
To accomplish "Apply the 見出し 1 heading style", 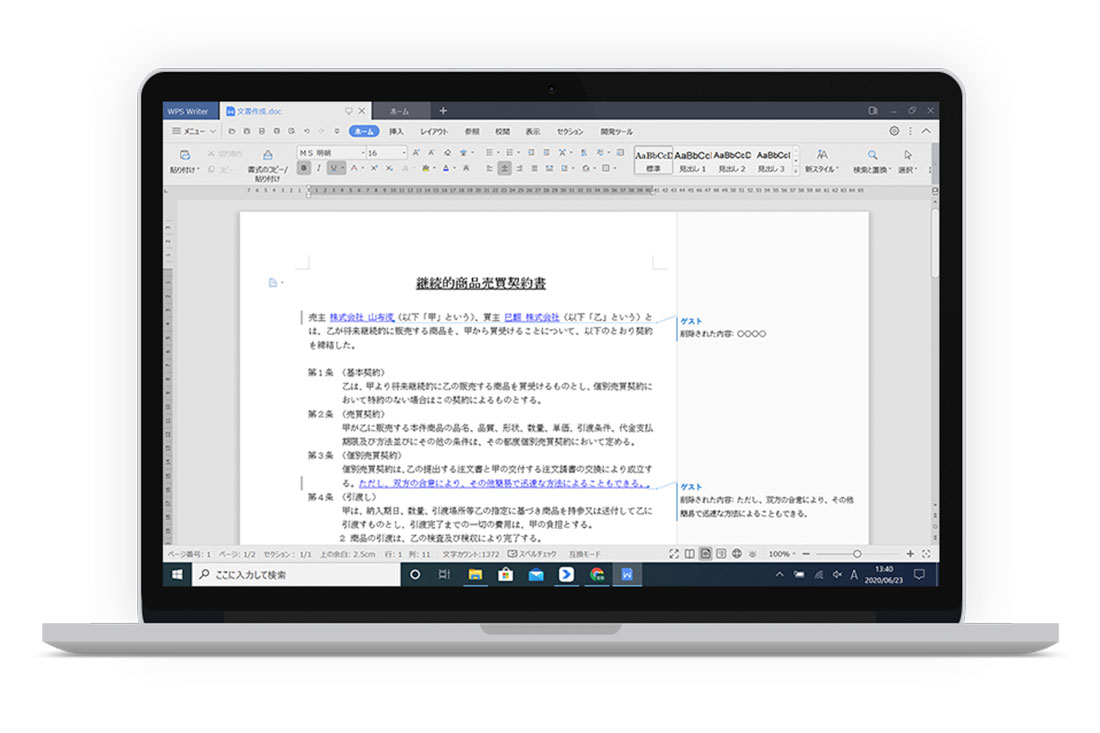I will tap(692, 160).
